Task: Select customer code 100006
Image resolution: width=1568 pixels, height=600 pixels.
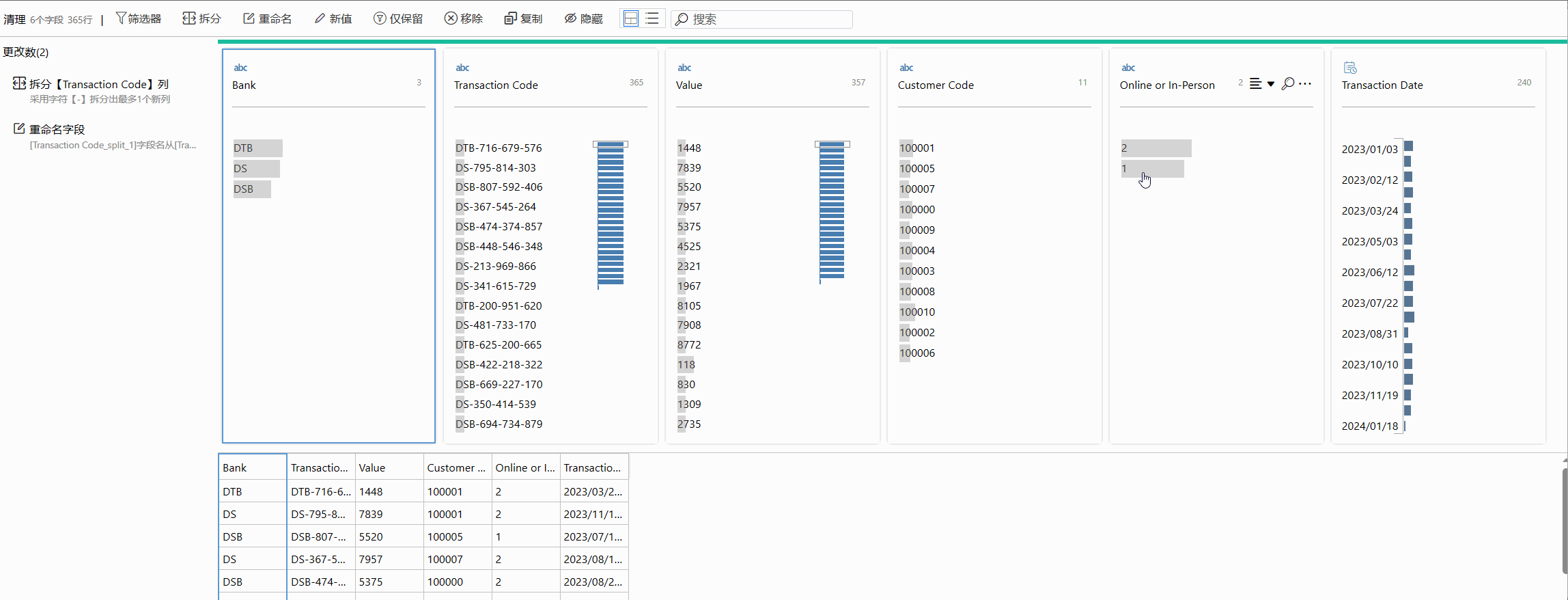Action: coord(916,353)
